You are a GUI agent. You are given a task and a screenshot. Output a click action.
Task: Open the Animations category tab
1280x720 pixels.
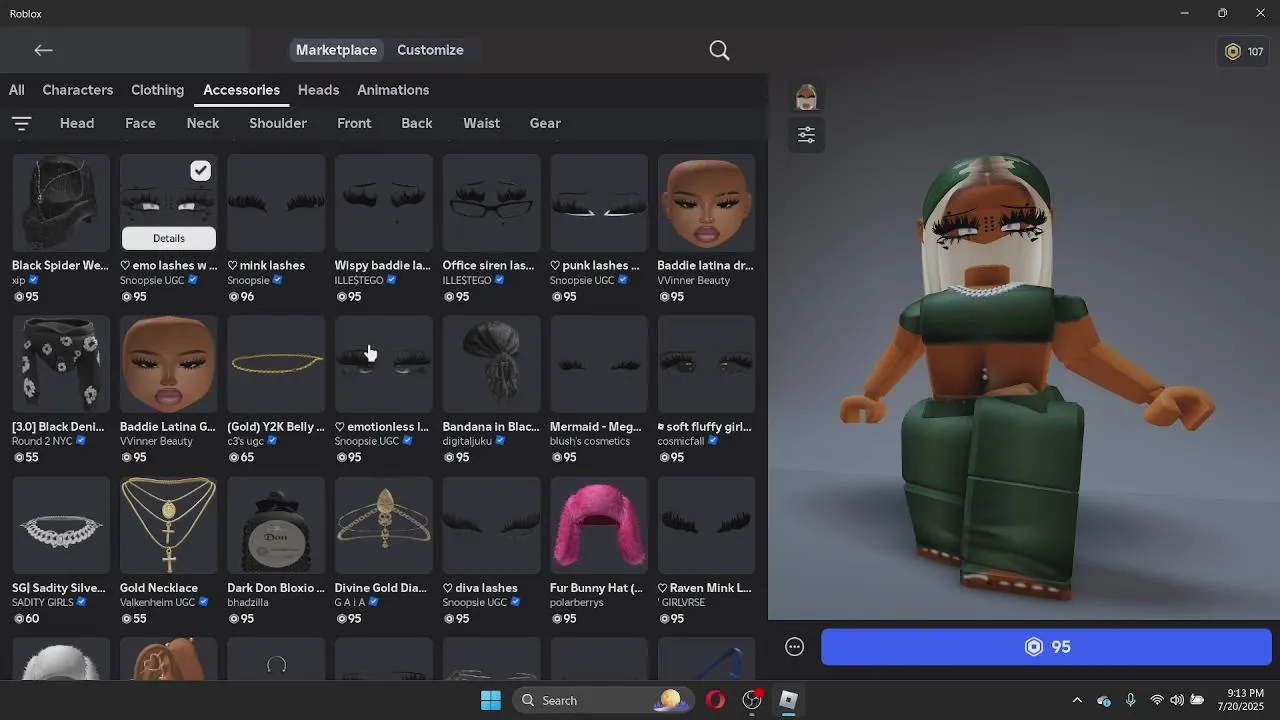point(393,90)
